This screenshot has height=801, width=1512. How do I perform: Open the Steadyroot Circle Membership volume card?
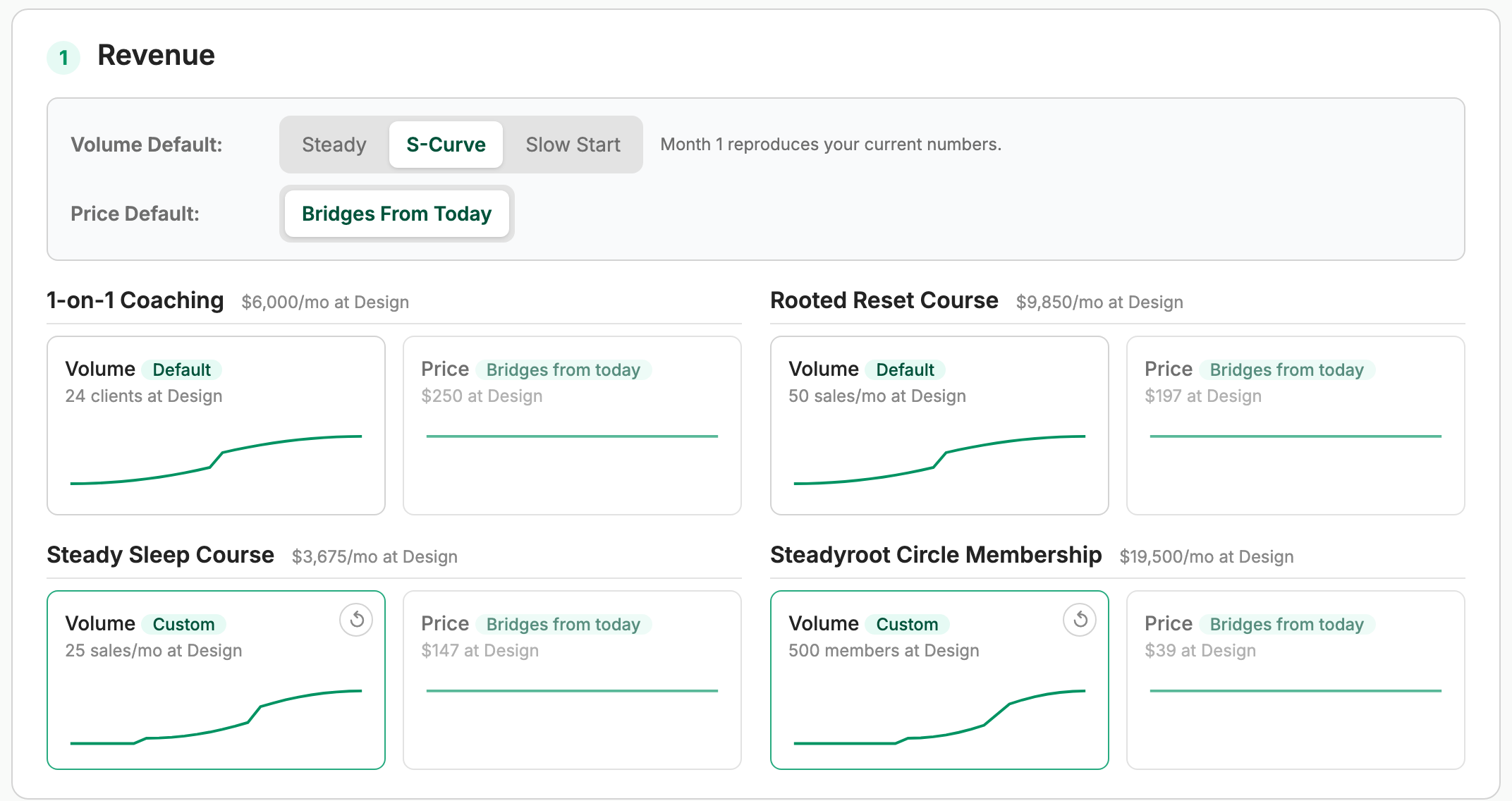(x=939, y=680)
